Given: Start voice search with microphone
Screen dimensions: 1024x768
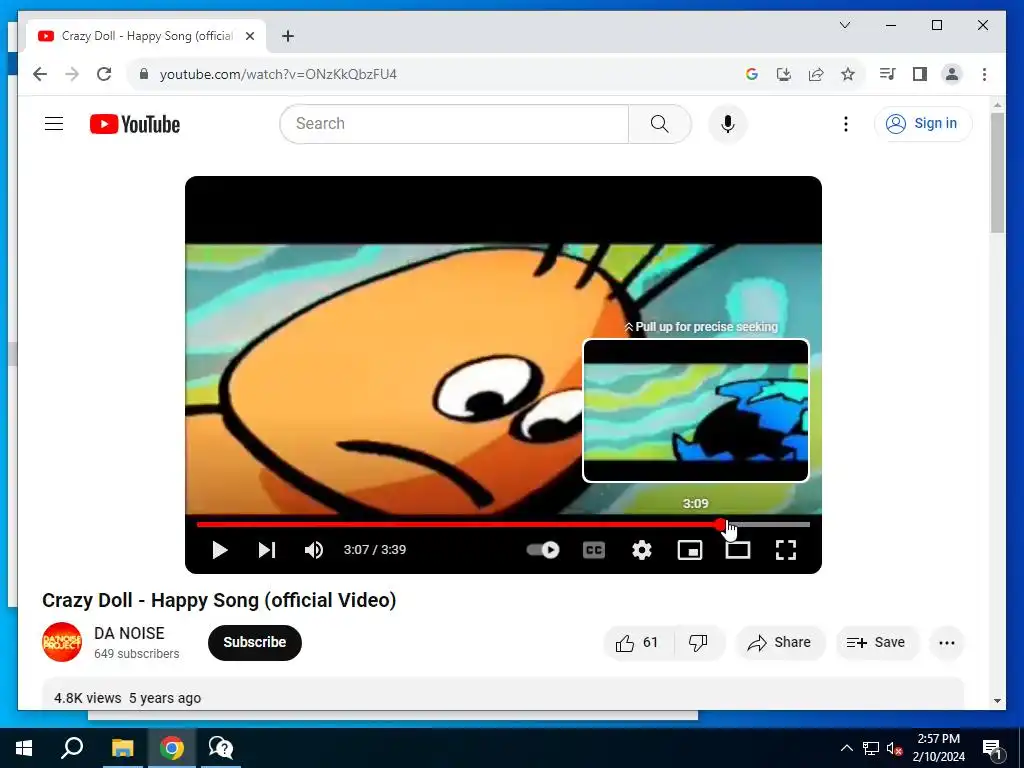Looking at the screenshot, I should click(x=728, y=123).
